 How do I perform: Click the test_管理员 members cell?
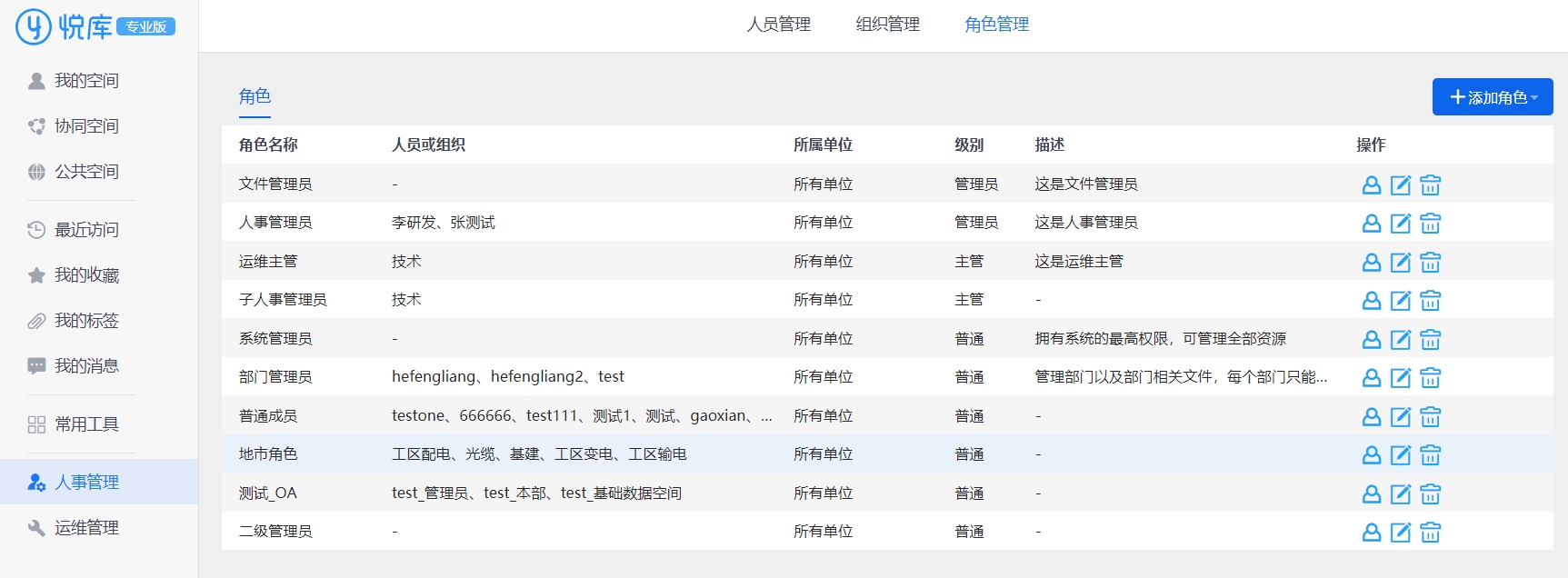coord(536,493)
